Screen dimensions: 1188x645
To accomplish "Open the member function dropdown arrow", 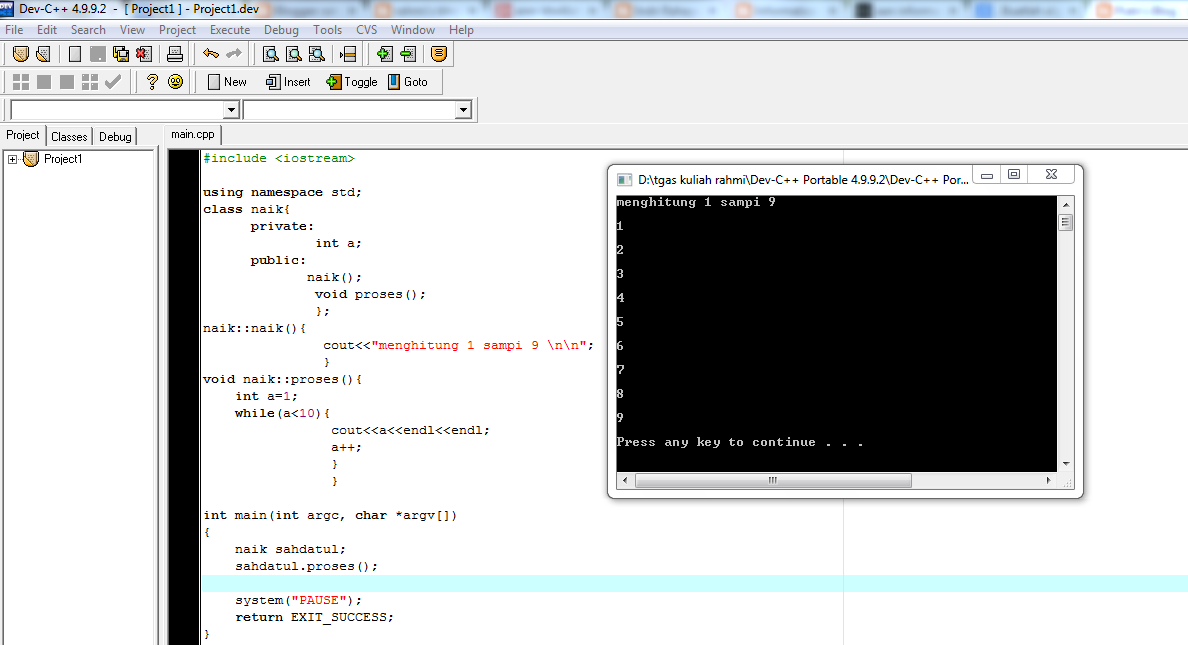I will tap(464, 108).
